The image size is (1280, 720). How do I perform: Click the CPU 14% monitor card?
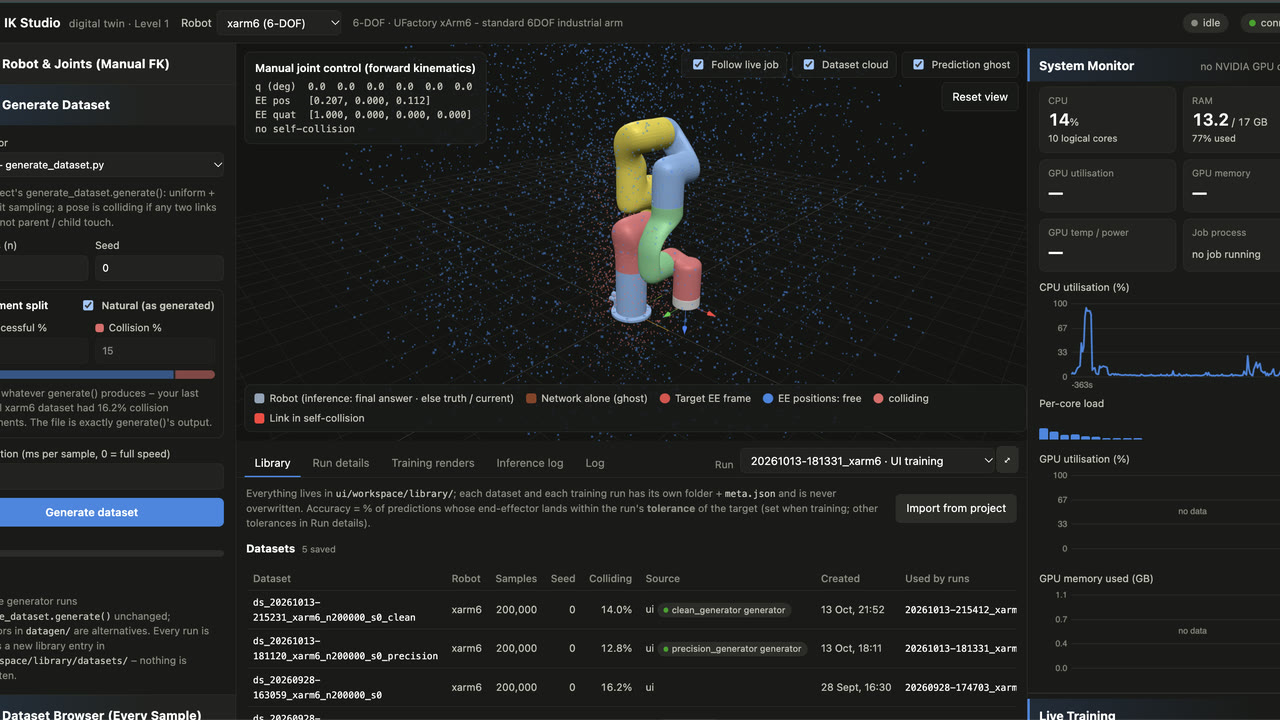pyautogui.click(x=1108, y=119)
